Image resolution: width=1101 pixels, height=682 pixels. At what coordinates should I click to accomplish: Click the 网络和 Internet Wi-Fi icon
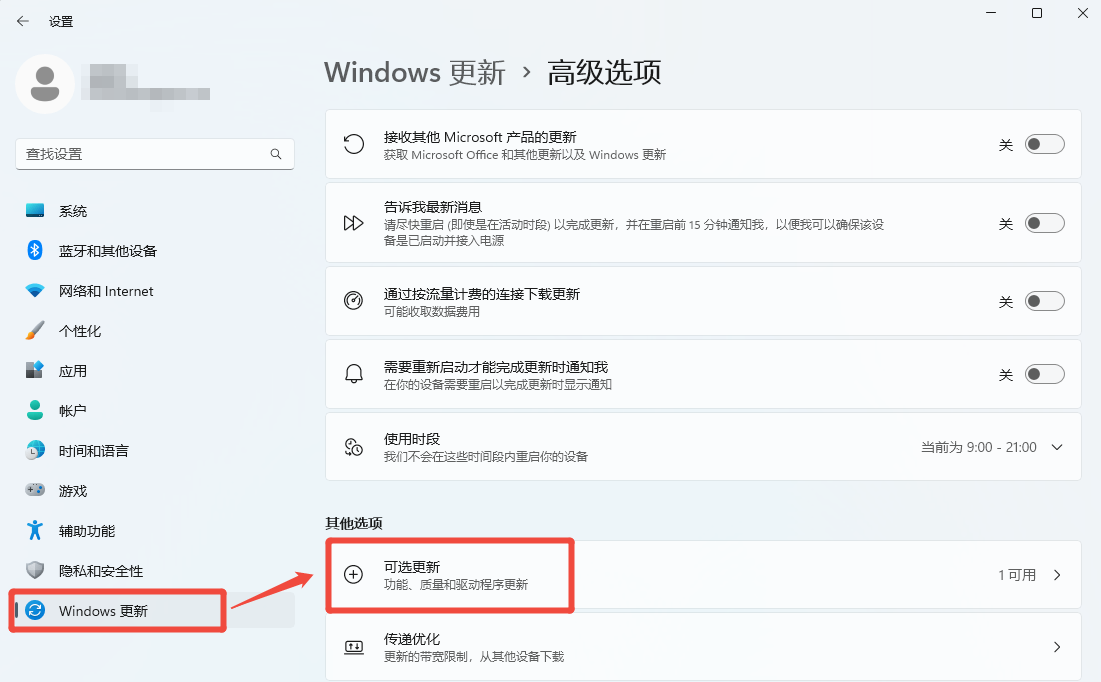[x=35, y=291]
